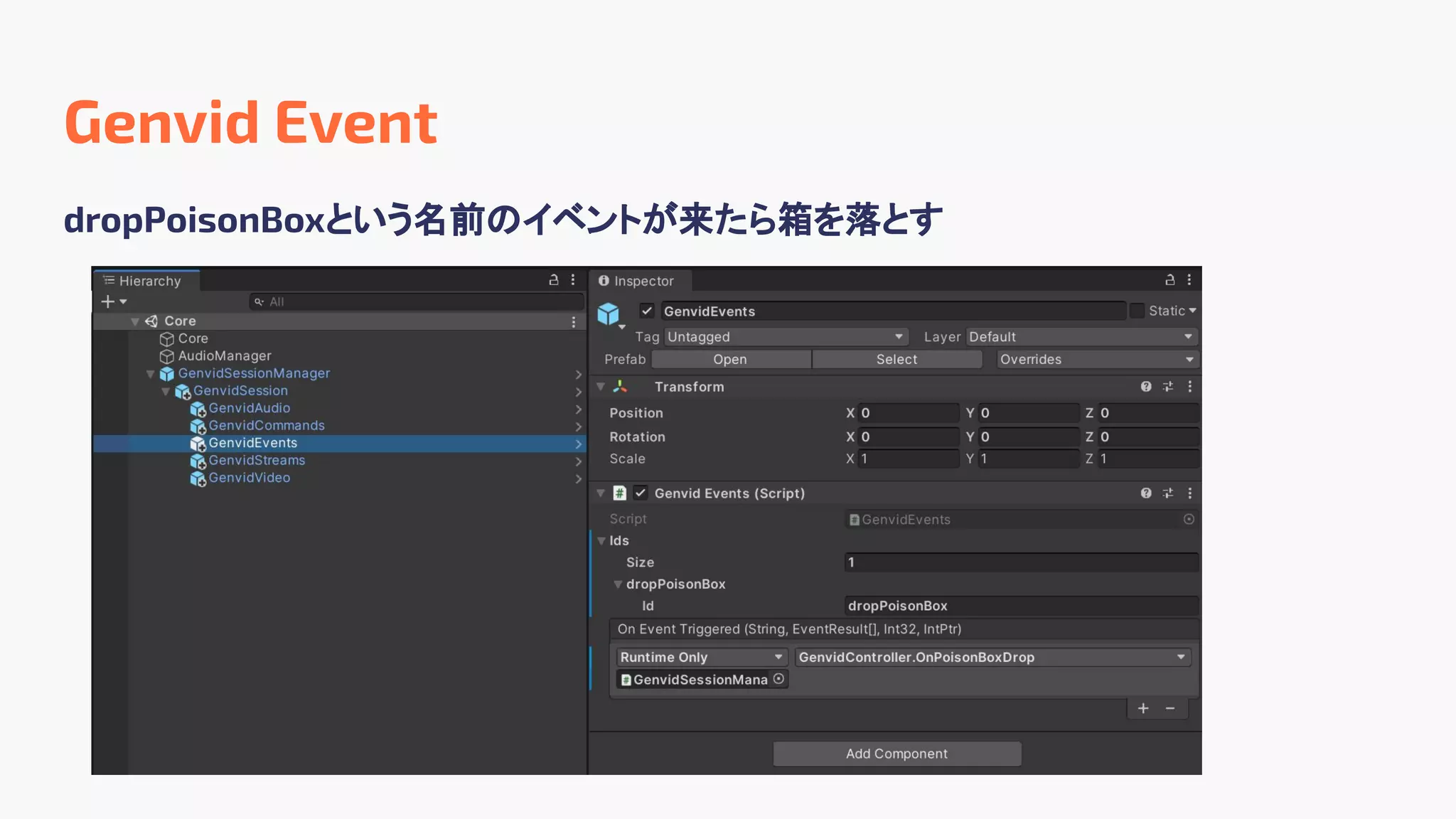
Task: Toggle the Static checkbox
Action: pos(1137,311)
